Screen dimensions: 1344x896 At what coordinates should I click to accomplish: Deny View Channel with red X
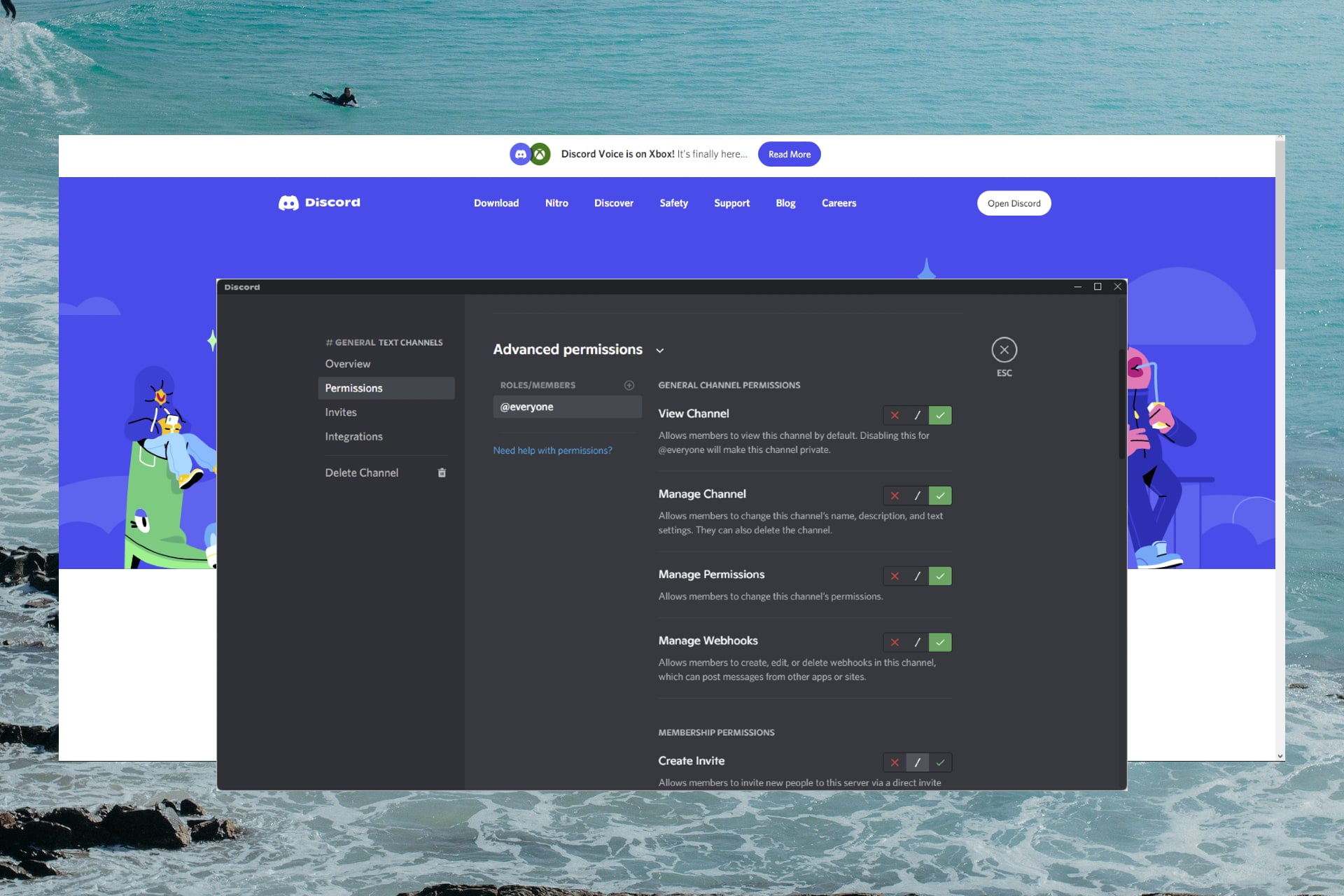[x=895, y=415]
